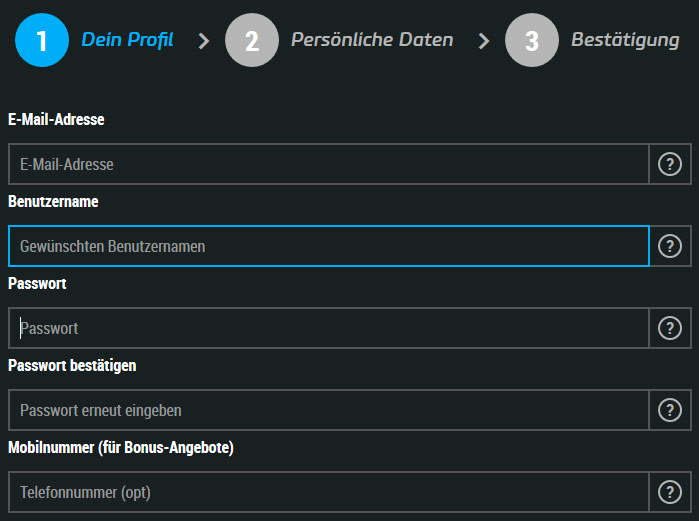Focus the E-Mail-Adresse input field
The image size is (699, 521).
329,164
